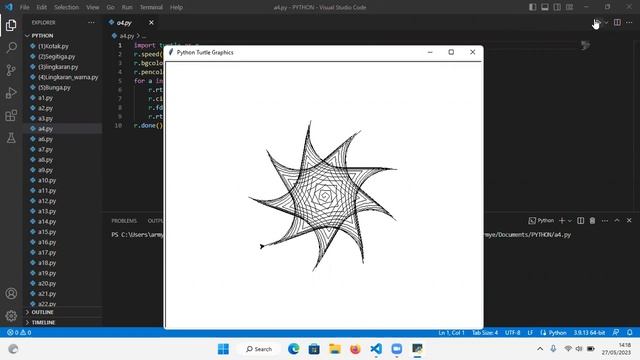Open the Help menu
The height and width of the screenshot is (360, 640).
176,7
